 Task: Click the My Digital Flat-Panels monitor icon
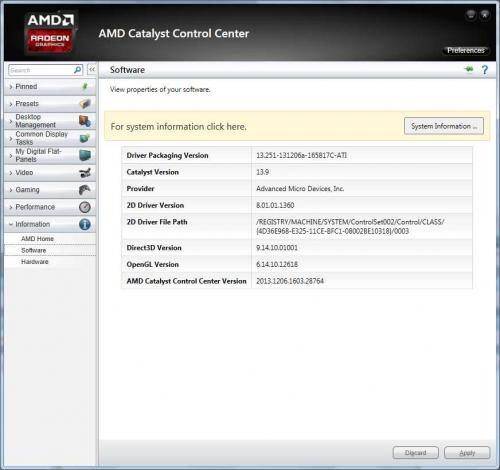pyautogui.click(x=85, y=155)
